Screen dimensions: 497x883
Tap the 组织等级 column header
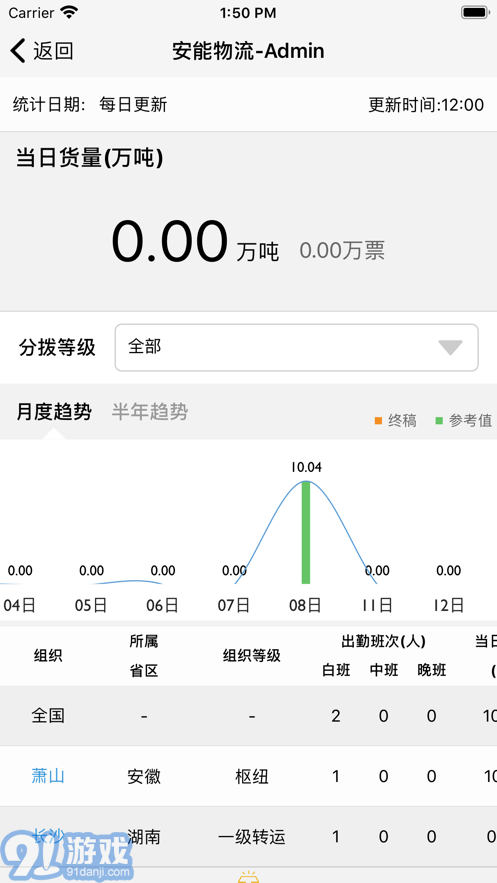(x=252, y=655)
